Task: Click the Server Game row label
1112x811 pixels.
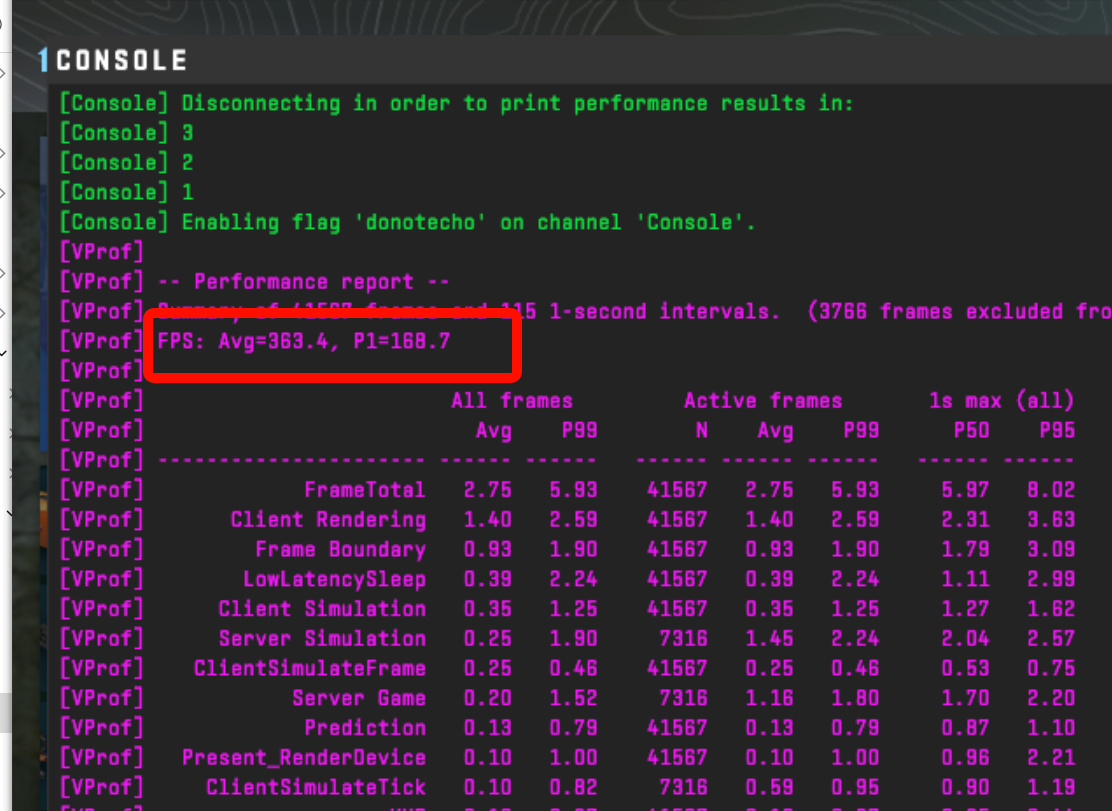Action: pyautogui.click(x=359, y=698)
